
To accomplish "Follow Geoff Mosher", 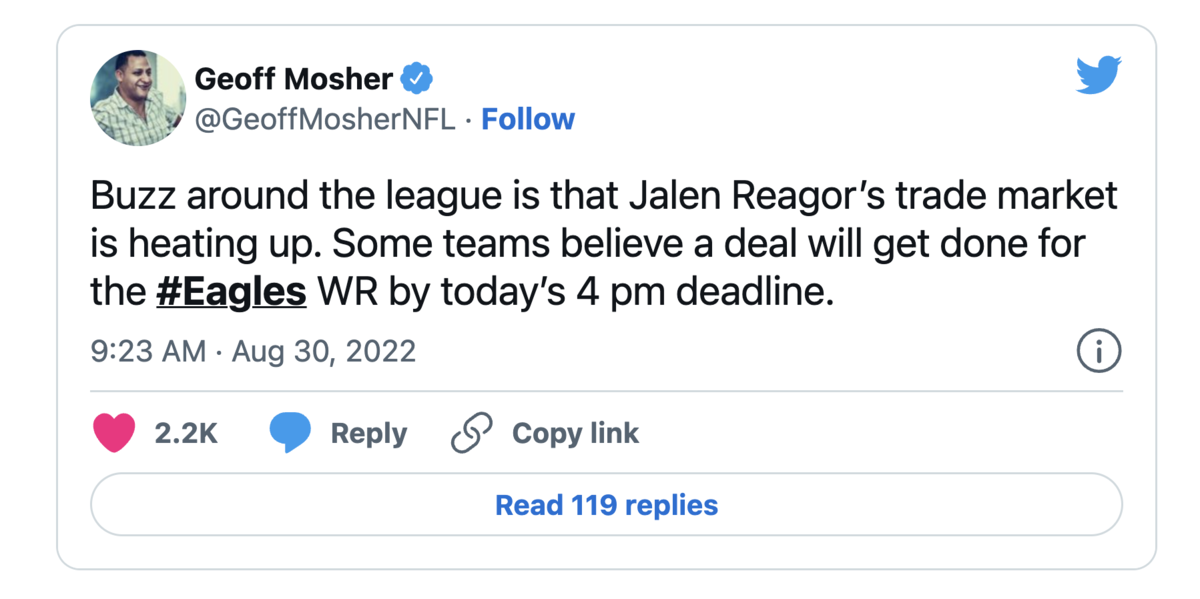I will point(528,120).
